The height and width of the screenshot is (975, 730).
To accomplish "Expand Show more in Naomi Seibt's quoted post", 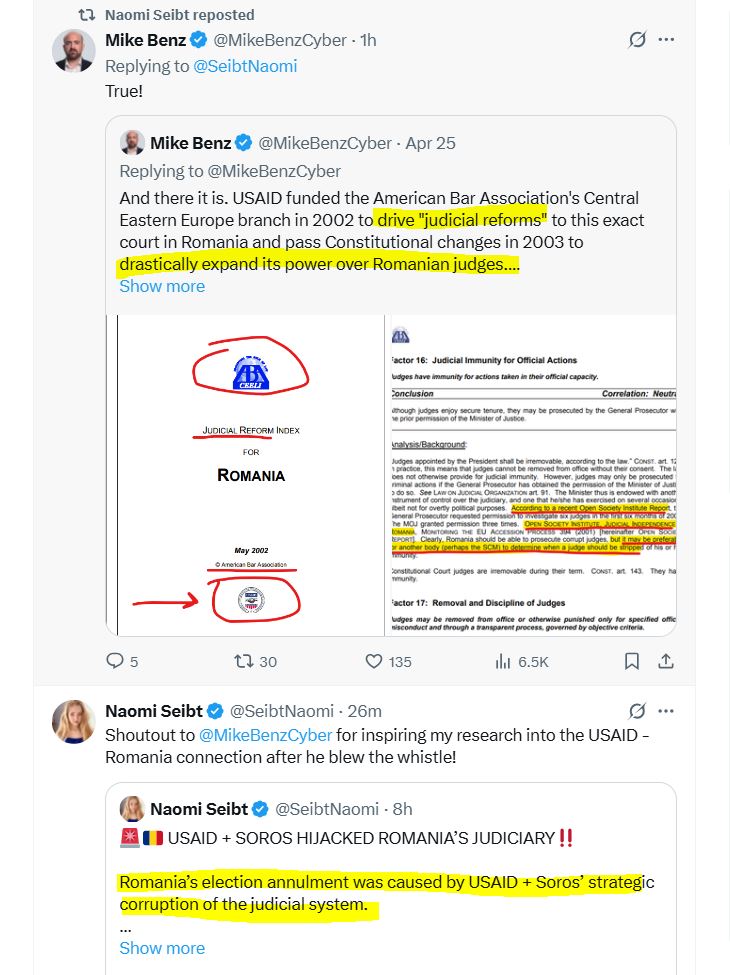I will point(162,948).
